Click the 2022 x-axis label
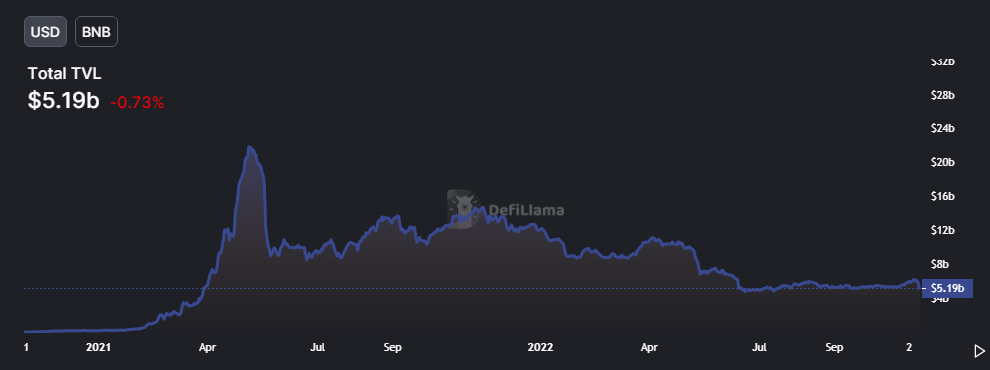This screenshot has width=990, height=370. [540, 347]
